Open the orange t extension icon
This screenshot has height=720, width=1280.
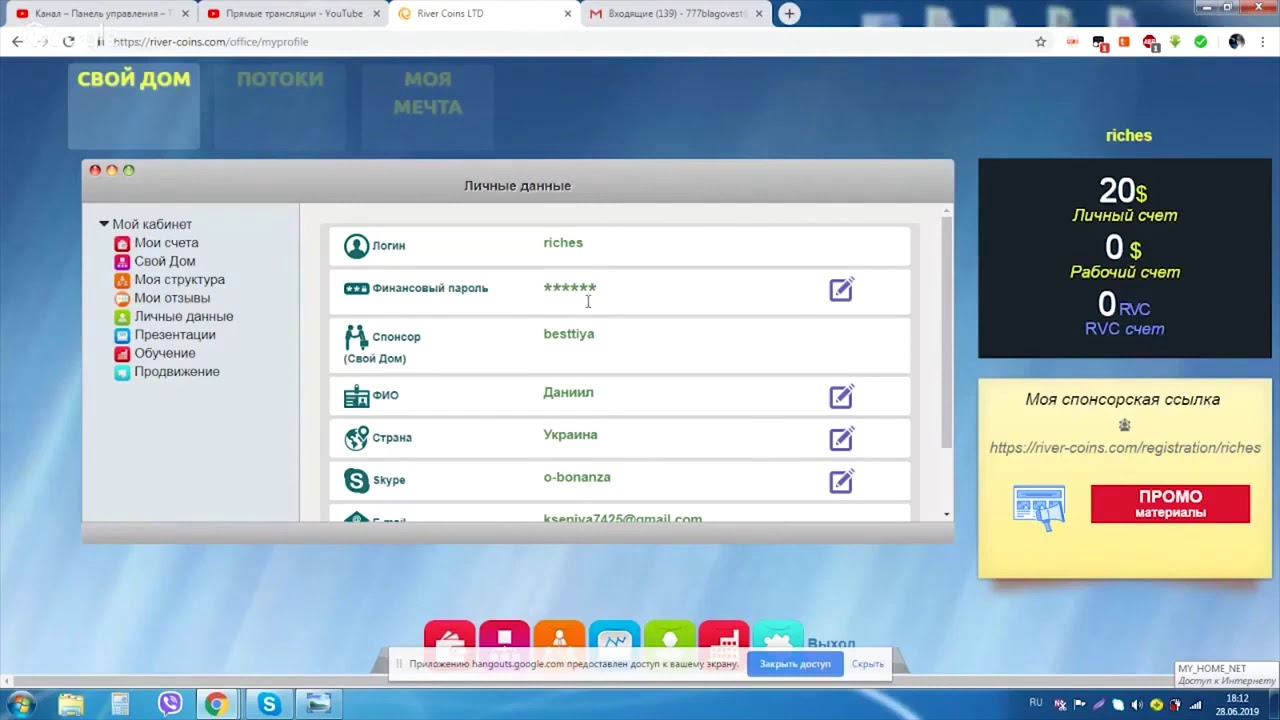point(1124,42)
